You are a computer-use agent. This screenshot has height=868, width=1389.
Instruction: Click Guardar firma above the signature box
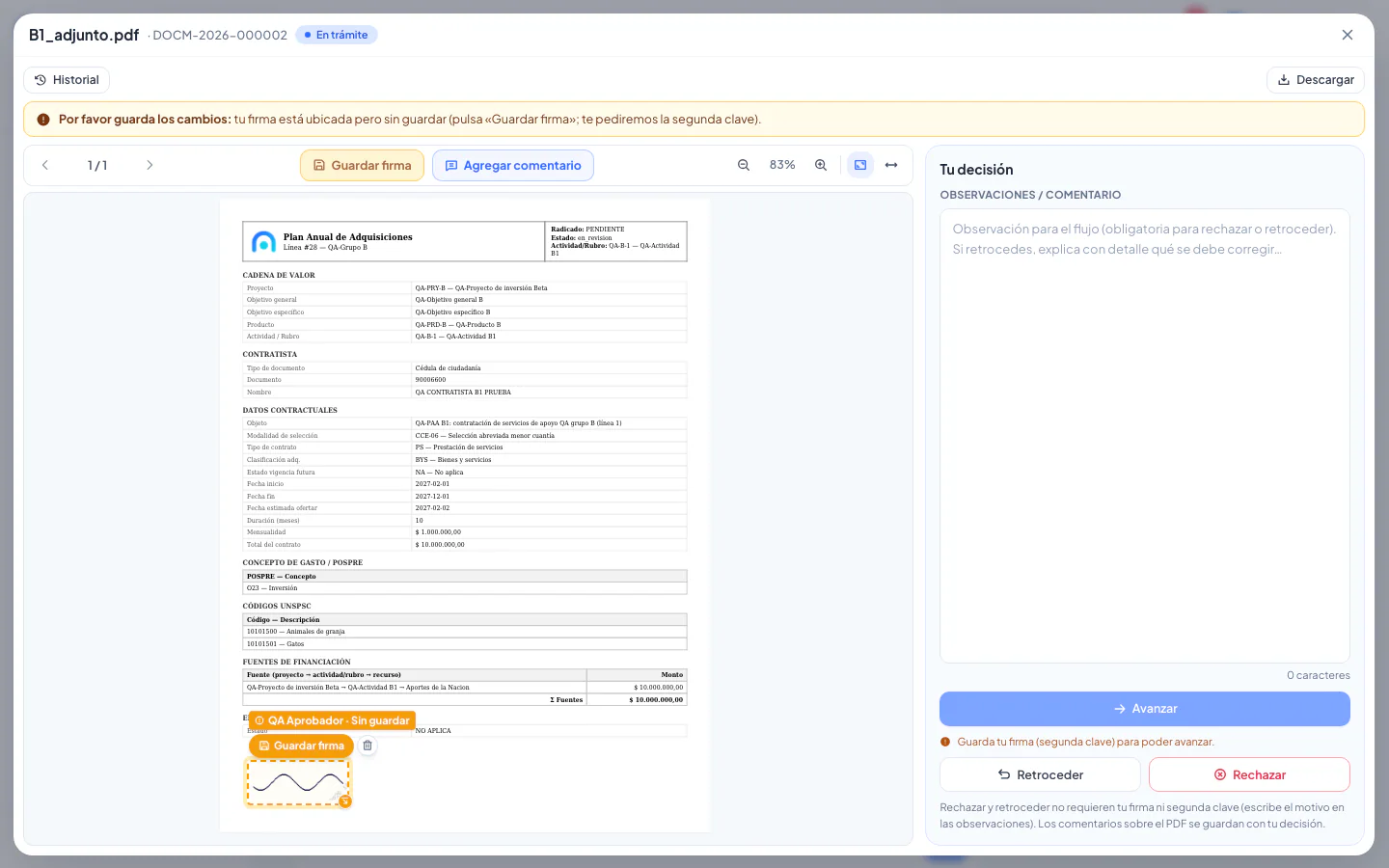[x=301, y=746]
